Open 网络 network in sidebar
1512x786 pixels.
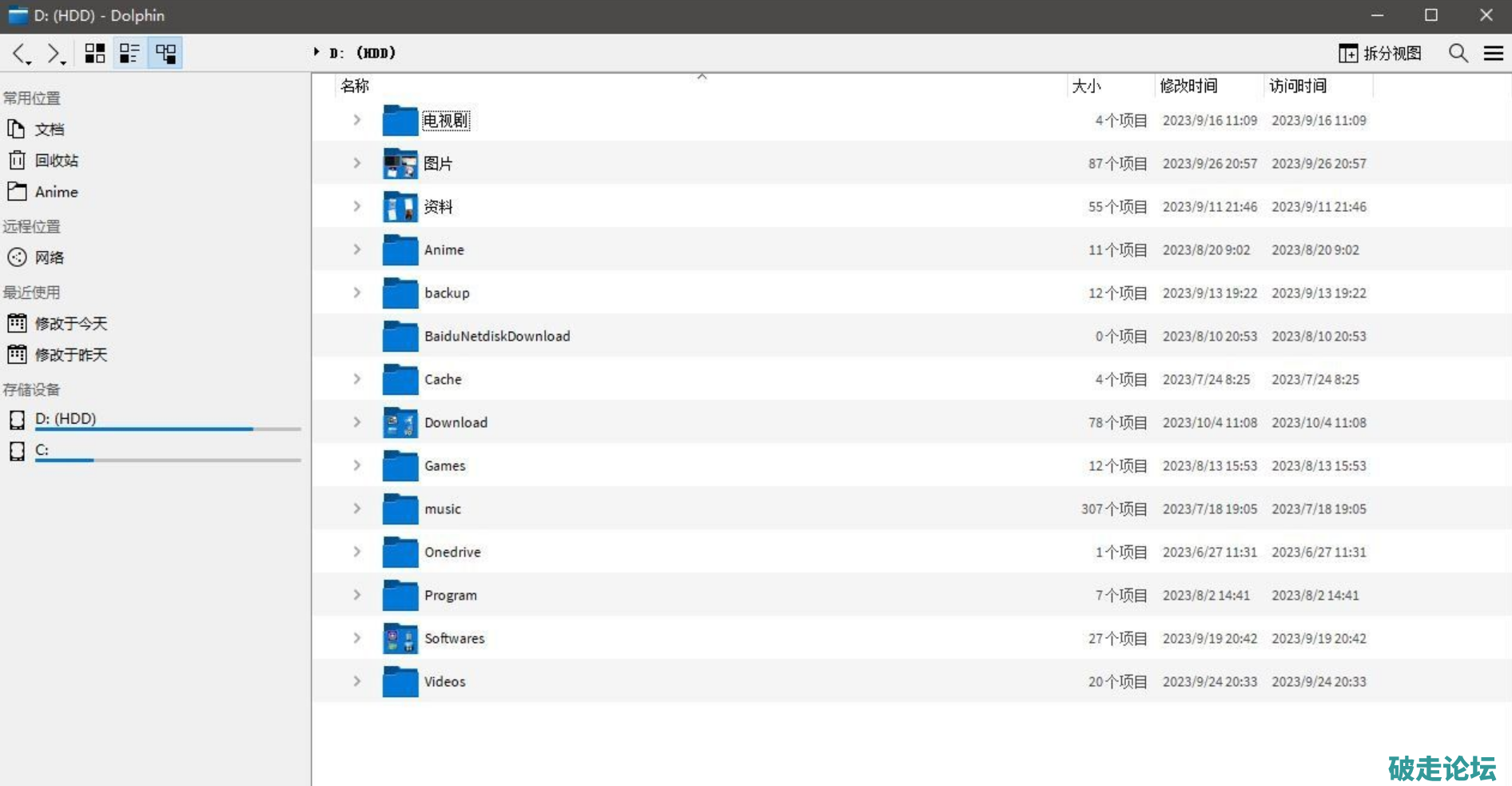point(49,257)
